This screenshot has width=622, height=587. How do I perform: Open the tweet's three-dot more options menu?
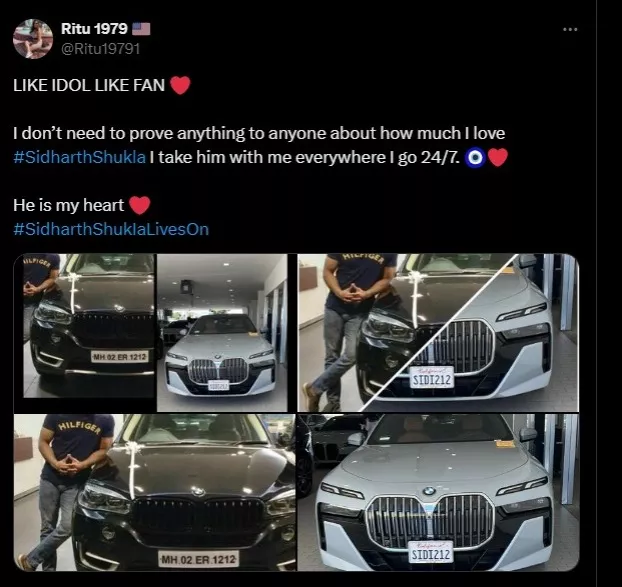coord(571,30)
